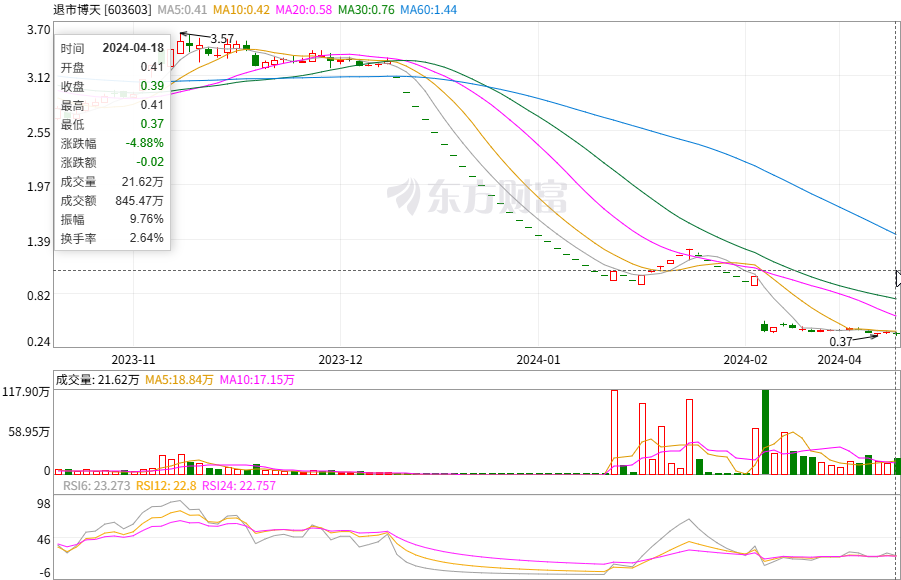Click the RSI12: 22.8 indicator label
Image resolution: width=901 pixels, height=580 pixels.
(167, 486)
